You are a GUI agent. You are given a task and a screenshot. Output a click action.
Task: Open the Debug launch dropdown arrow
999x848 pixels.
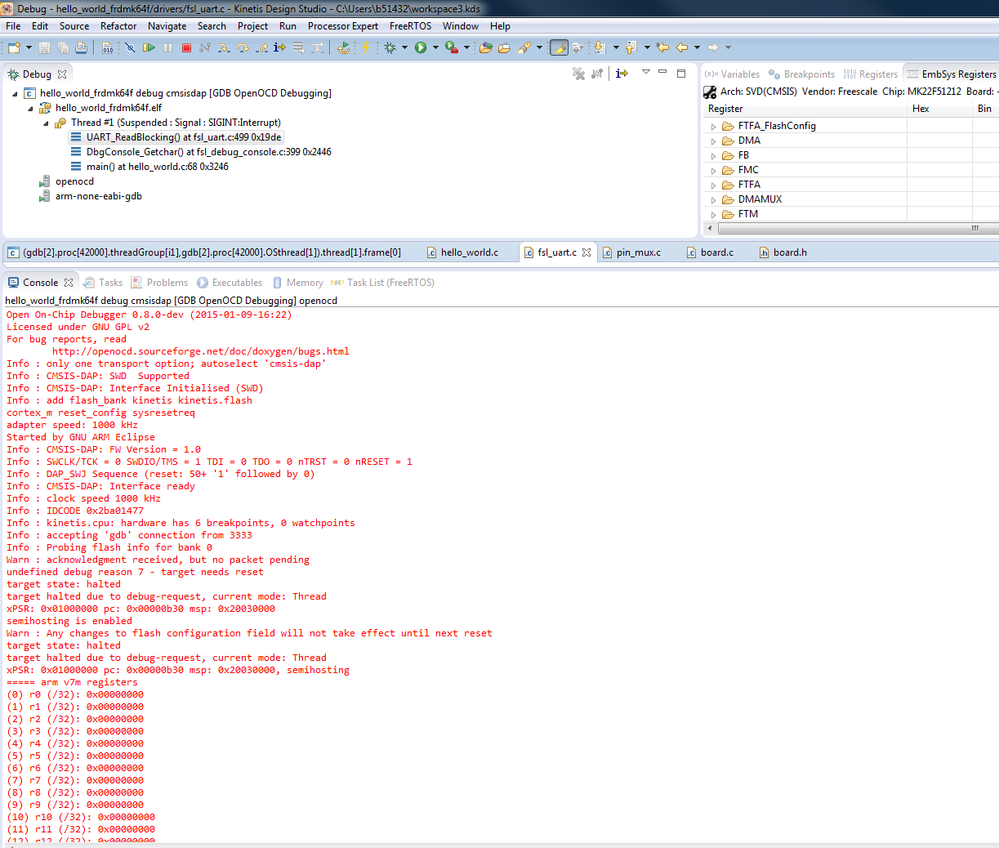point(405,48)
